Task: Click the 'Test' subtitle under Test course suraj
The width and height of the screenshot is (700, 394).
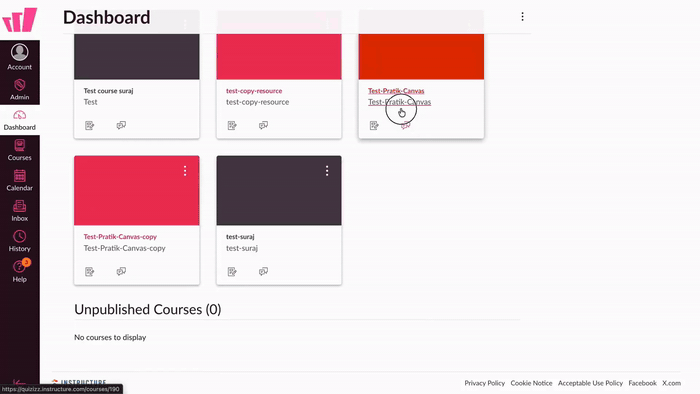Action: [x=90, y=102]
